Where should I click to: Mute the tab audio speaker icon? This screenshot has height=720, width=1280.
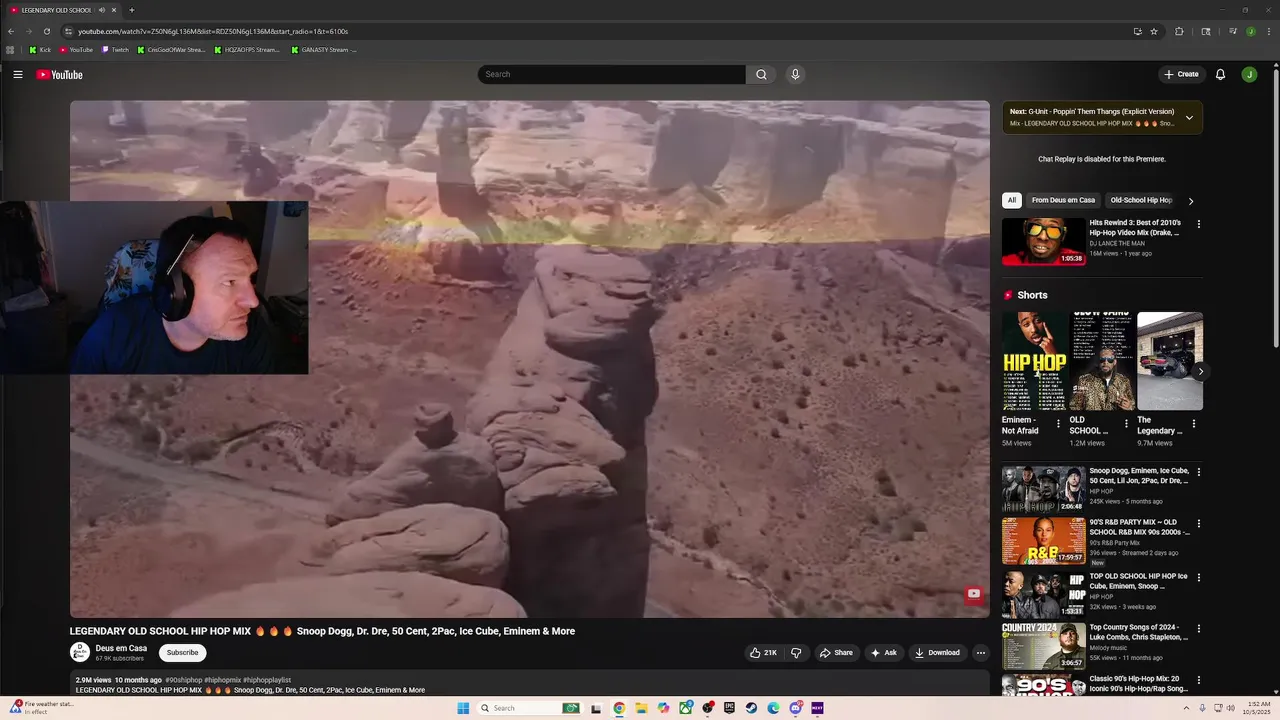click(102, 10)
